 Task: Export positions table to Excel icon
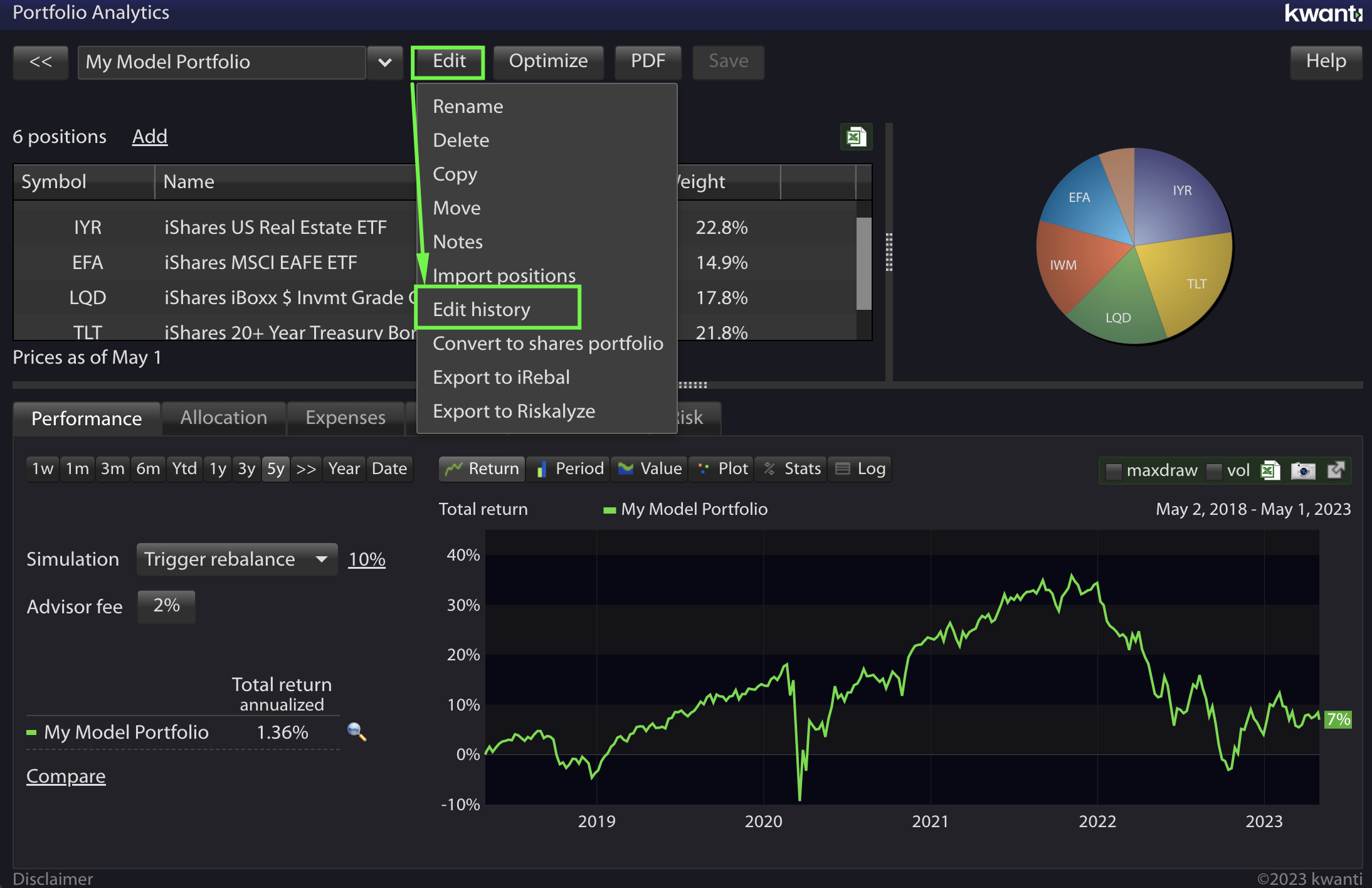point(856,136)
